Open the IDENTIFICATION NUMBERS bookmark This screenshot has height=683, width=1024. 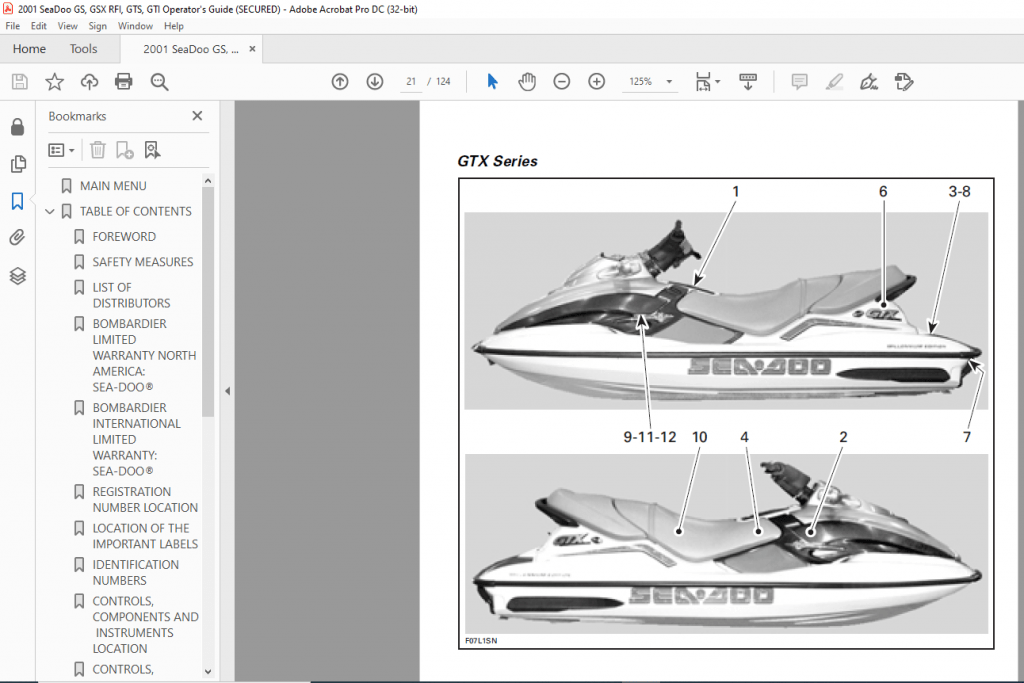(x=135, y=573)
